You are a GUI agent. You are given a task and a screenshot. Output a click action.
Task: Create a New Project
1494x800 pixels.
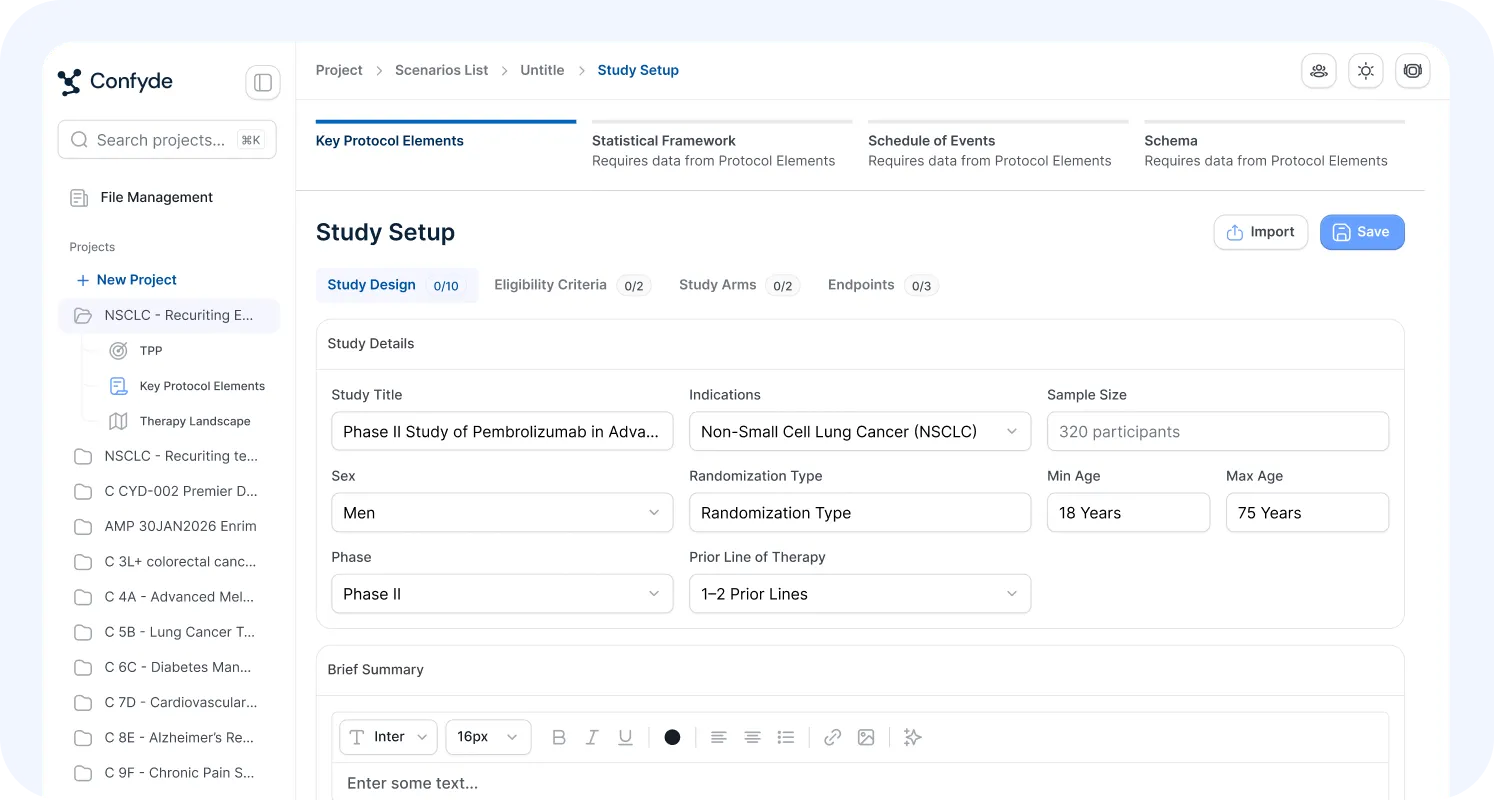pos(127,280)
